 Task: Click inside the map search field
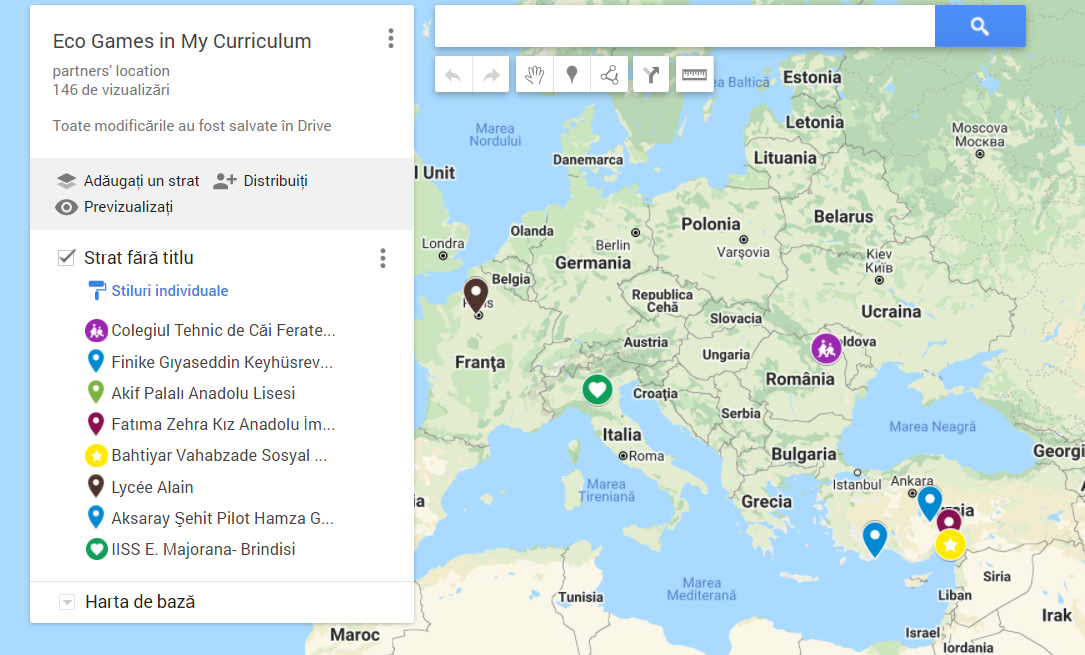(x=684, y=26)
